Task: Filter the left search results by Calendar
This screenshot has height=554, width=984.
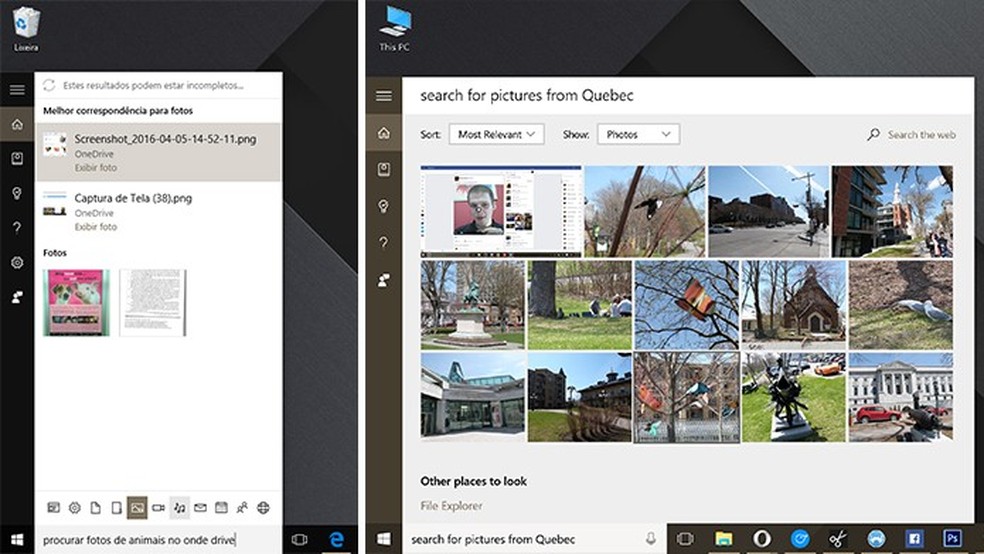Action: (x=221, y=508)
